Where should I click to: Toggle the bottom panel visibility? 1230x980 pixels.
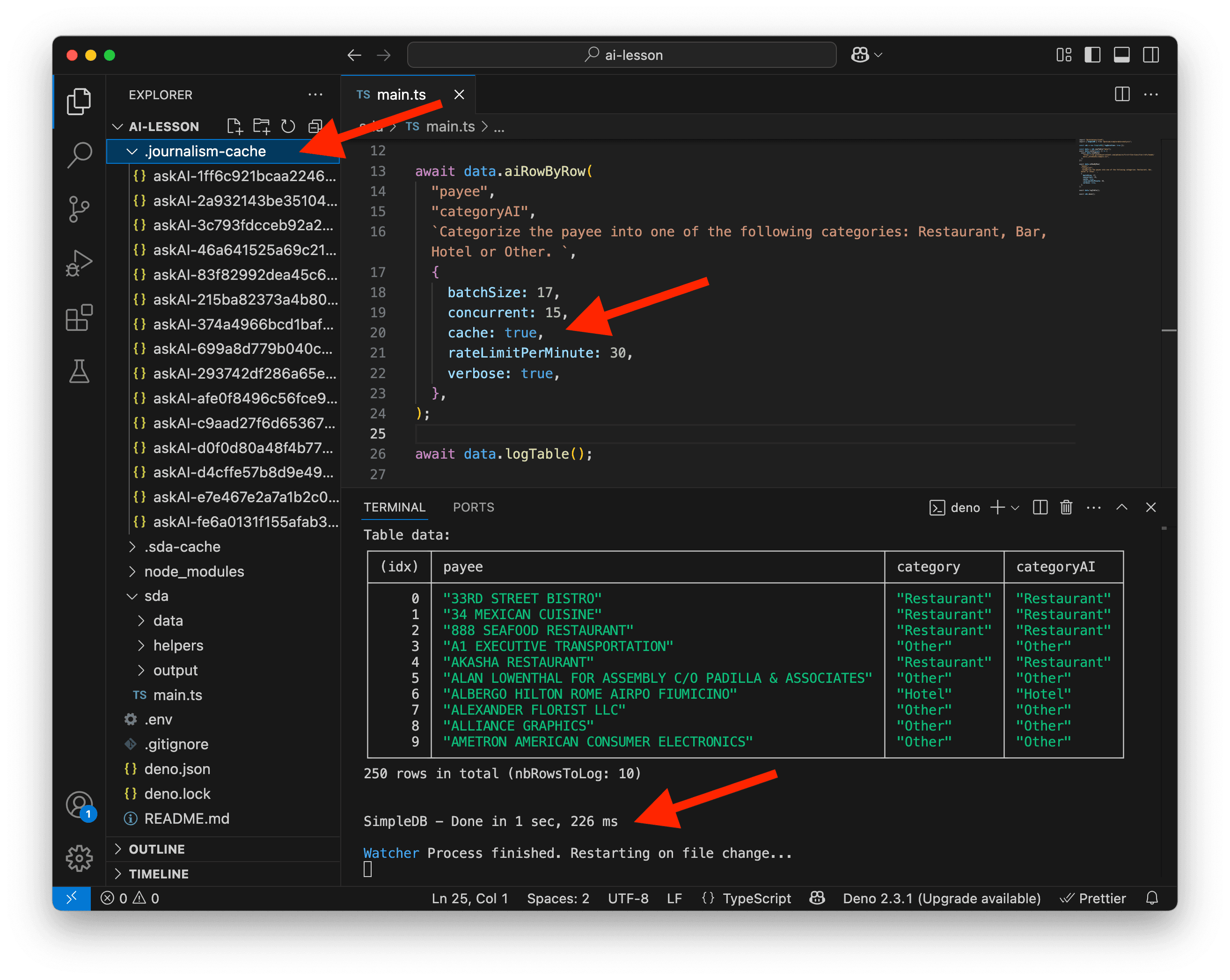pyautogui.click(x=1121, y=55)
